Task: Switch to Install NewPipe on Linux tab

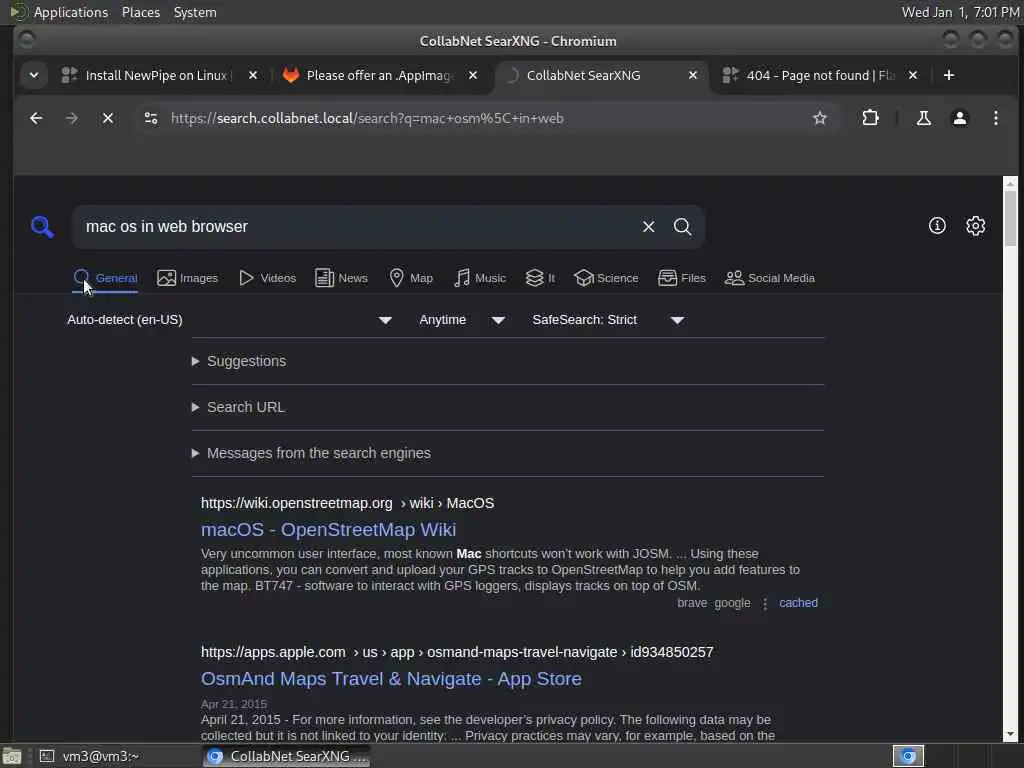Action: pyautogui.click(x=156, y=75)
